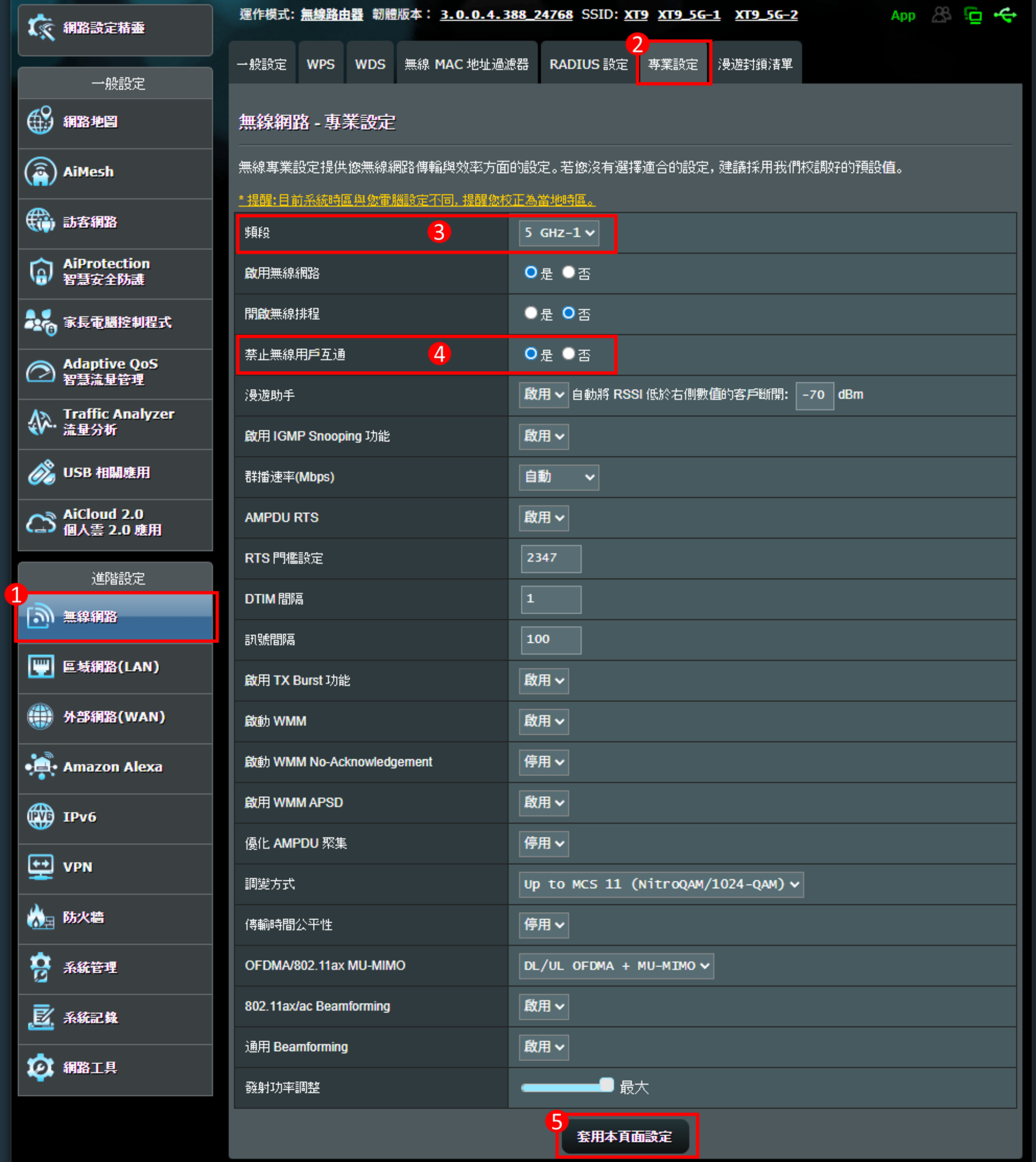Click the IPv6 sidebar icon
This screenshot has height=1162, width=1036.
pos(40,816)
